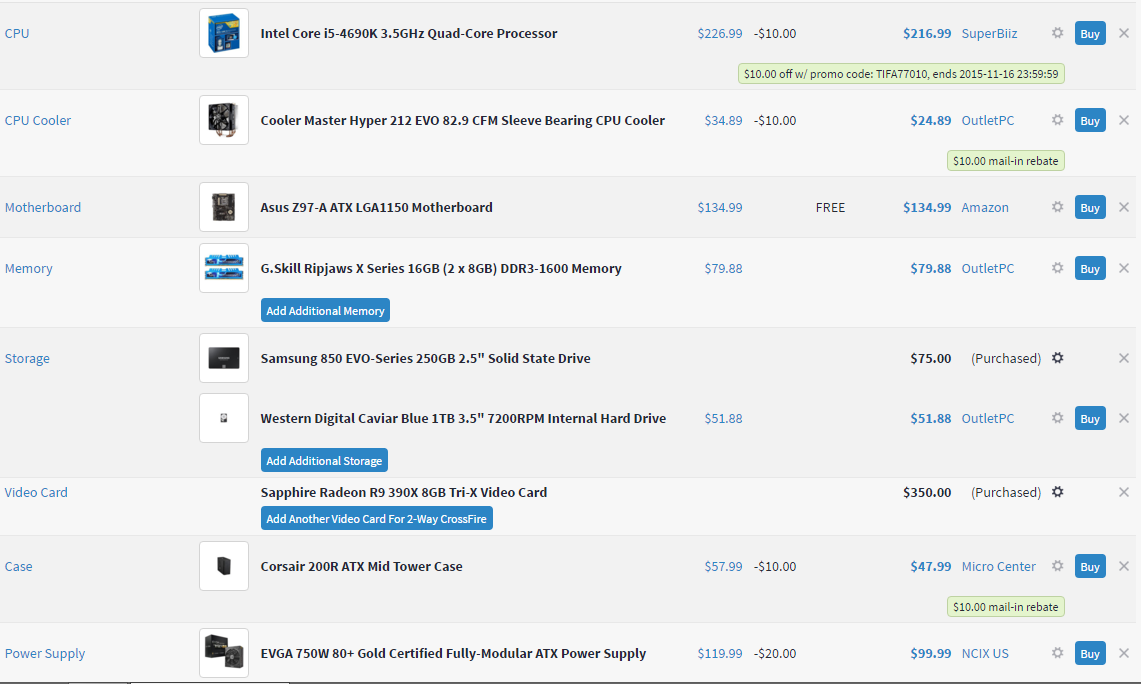Image resolution: width=1141 pixels, height=684 pixels.
Task: Click the Western Digital drive thumbnail
Action: [x=224, y=418]
